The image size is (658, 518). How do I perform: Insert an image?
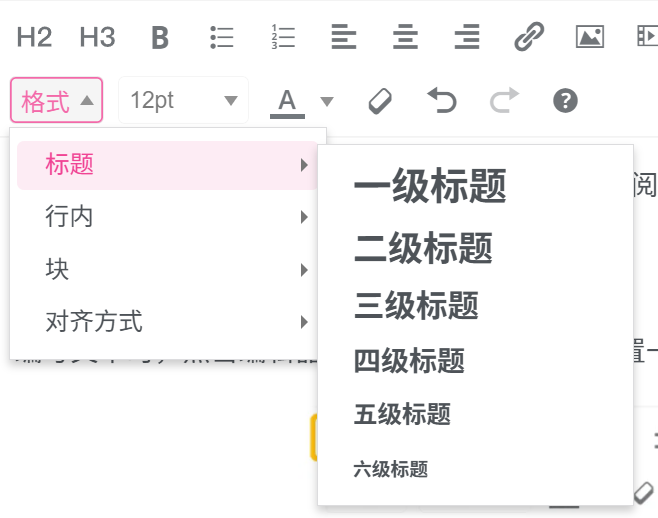tap(590, 38)
